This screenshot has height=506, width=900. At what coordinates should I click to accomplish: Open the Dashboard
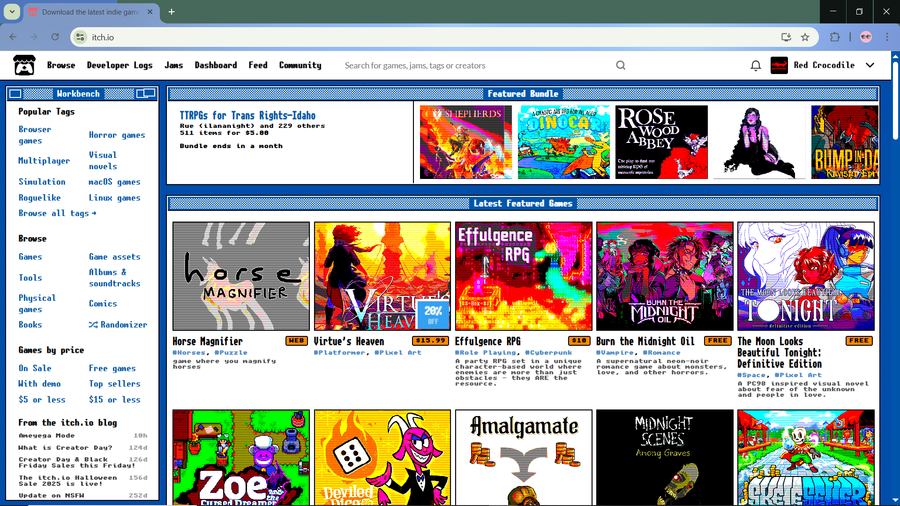215,65
